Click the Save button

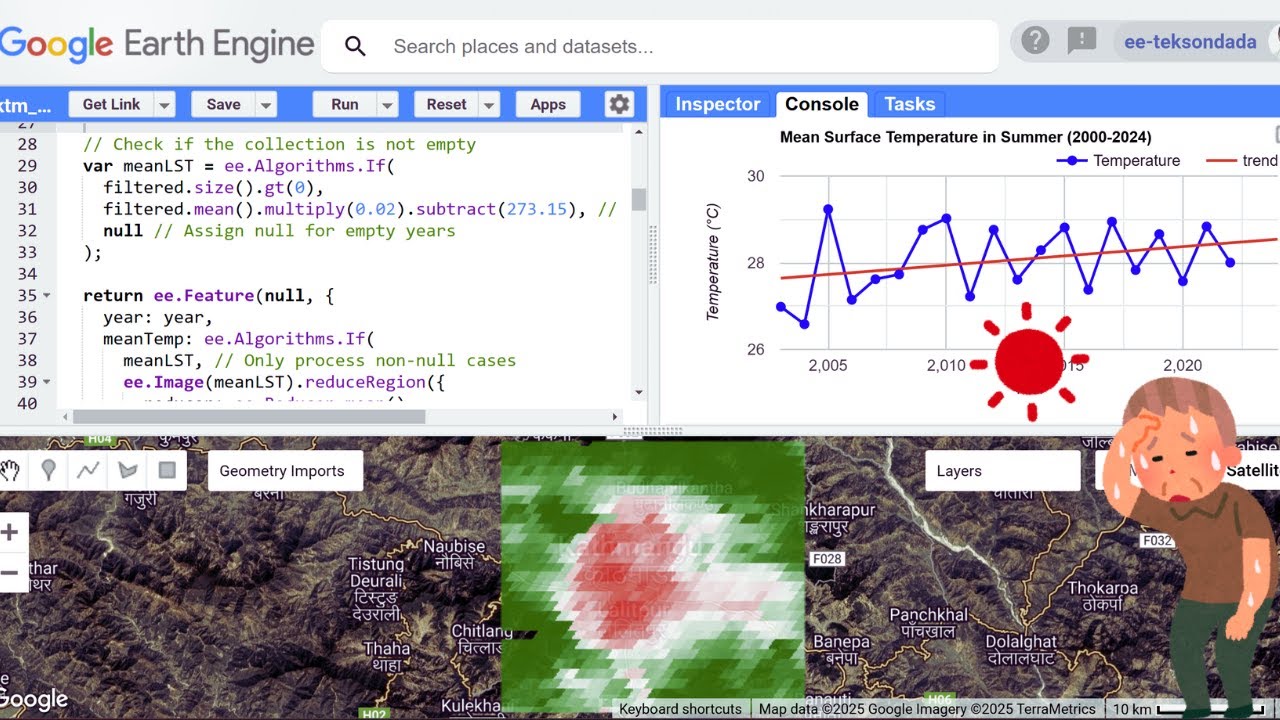click(223, 104)
